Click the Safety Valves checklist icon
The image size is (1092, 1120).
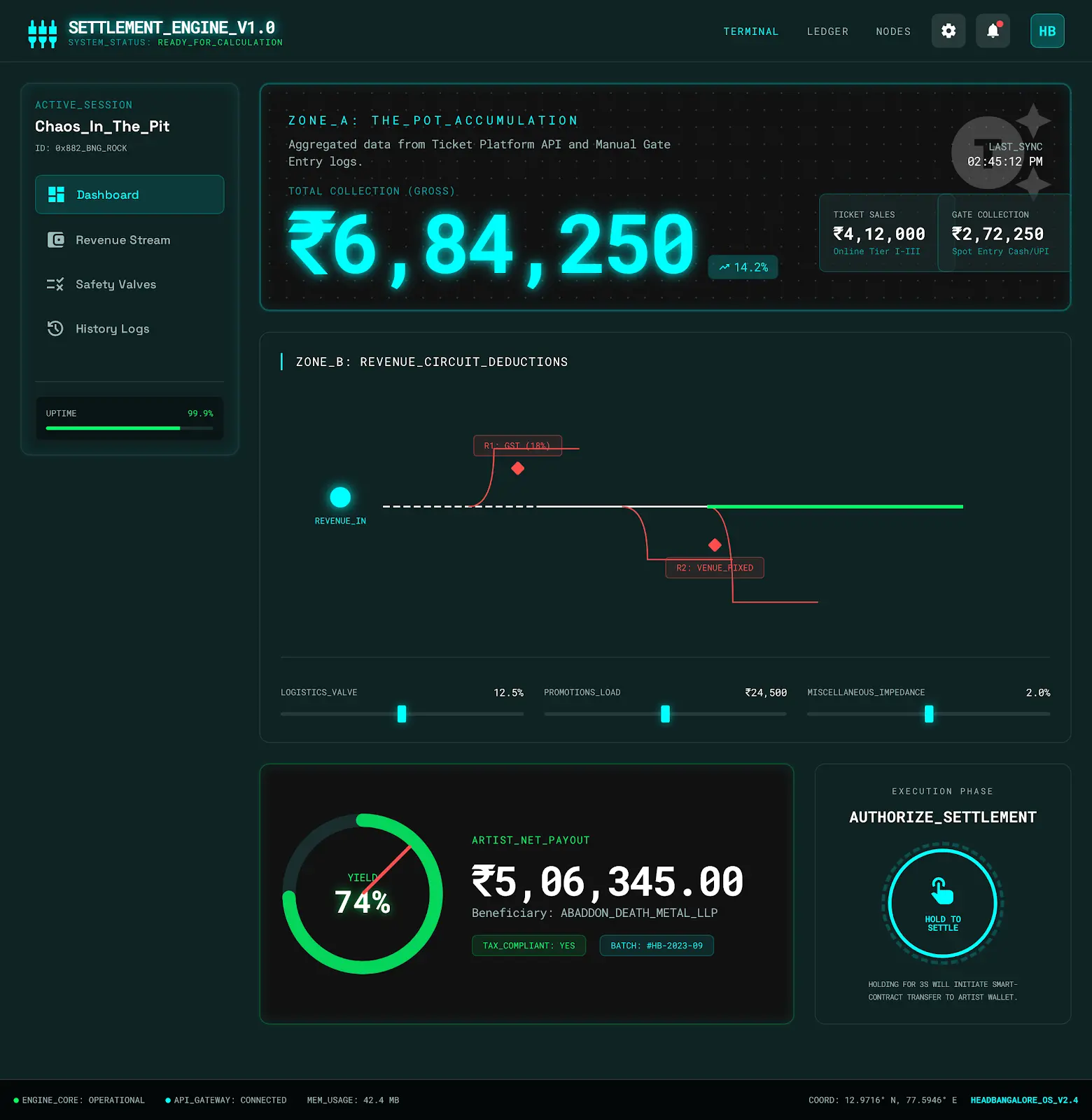coord(55,284)
